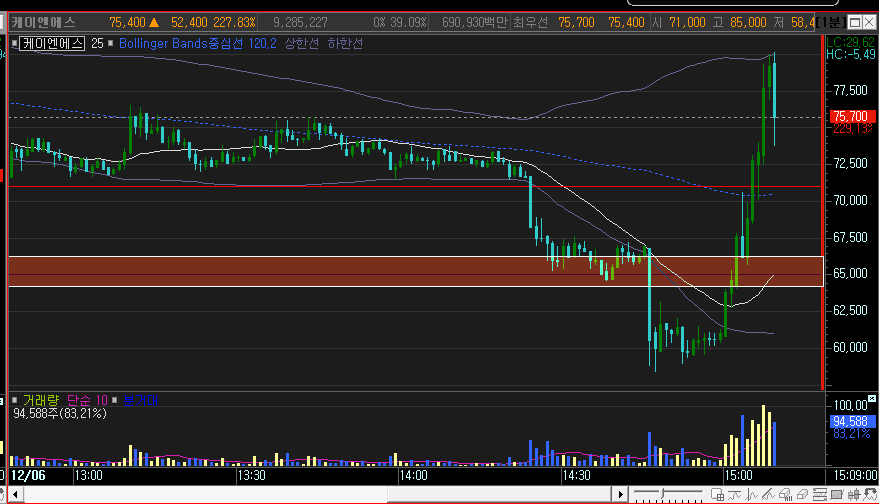Click the blue 94,588 volume axis tag
Screen dimensions: 879x504
[851, 421]
